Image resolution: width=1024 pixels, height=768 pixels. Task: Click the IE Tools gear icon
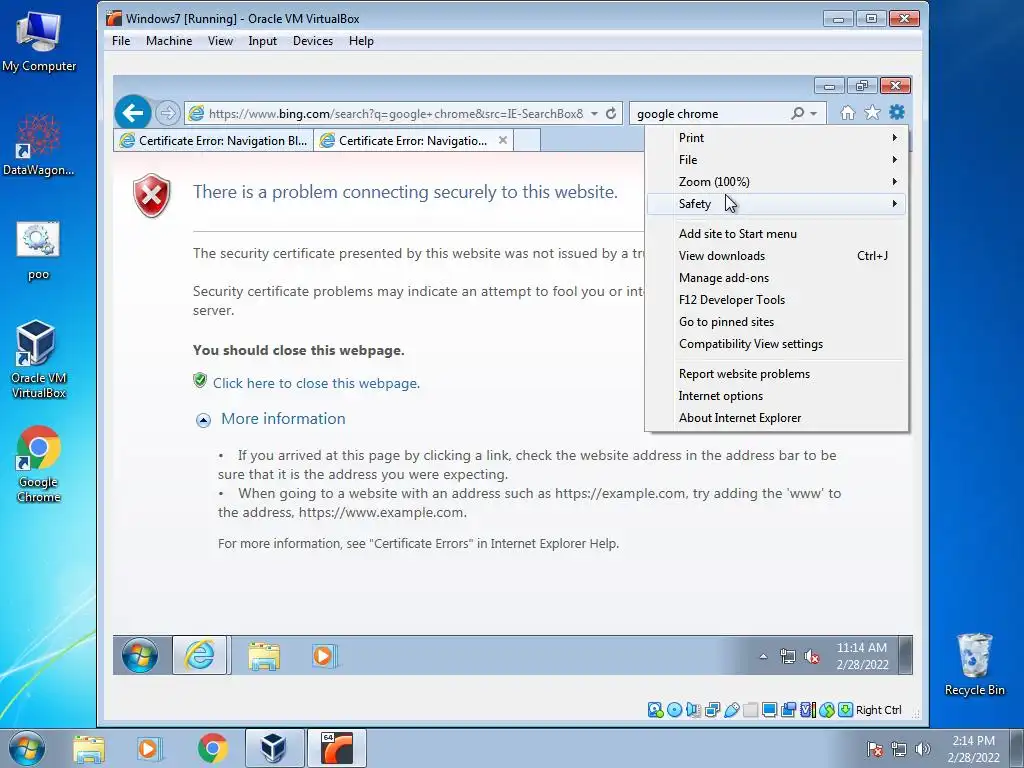897,112
